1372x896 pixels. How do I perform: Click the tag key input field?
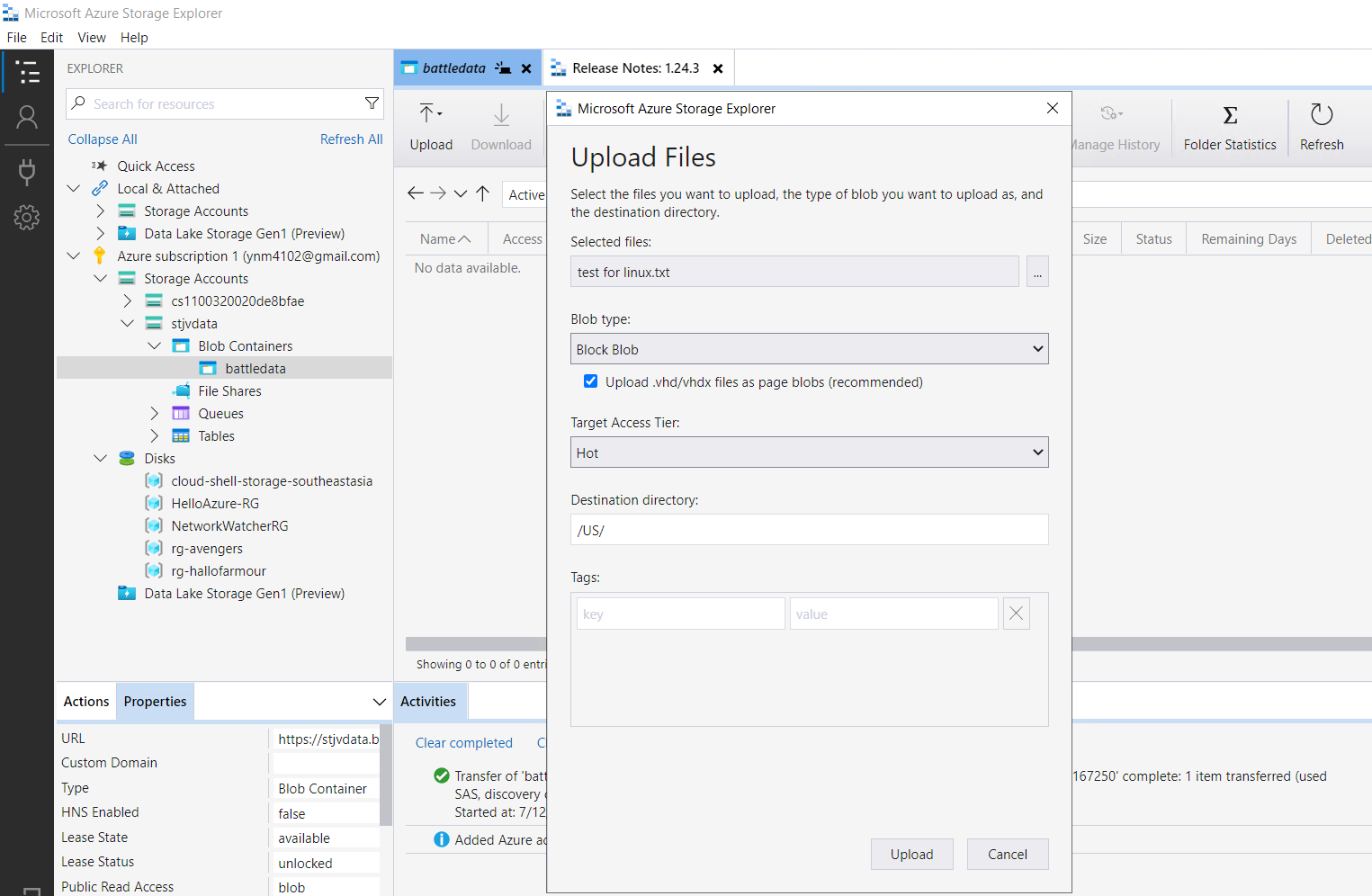(x=680, y=614)
